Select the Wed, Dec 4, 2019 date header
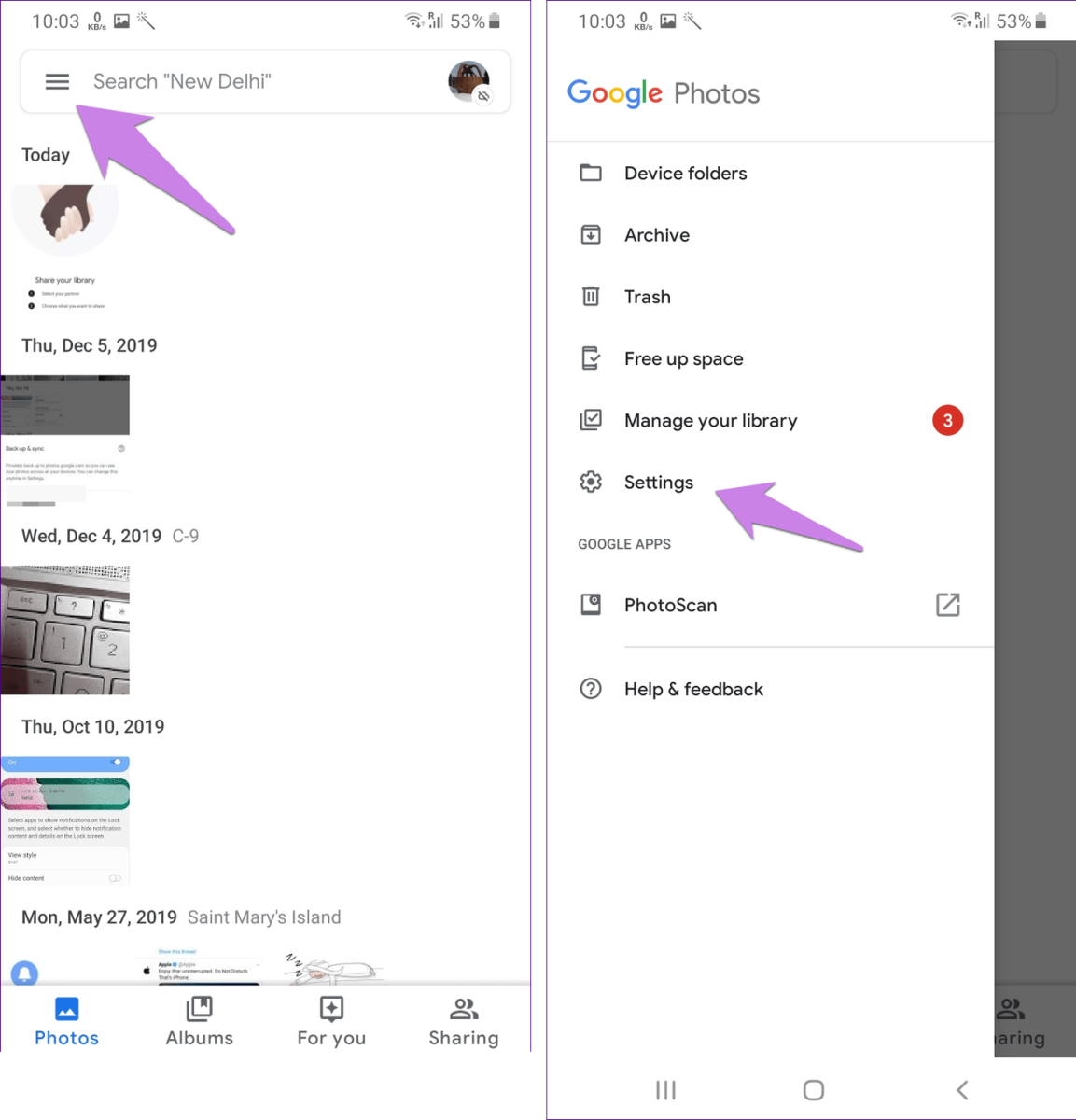 [91, 536]
